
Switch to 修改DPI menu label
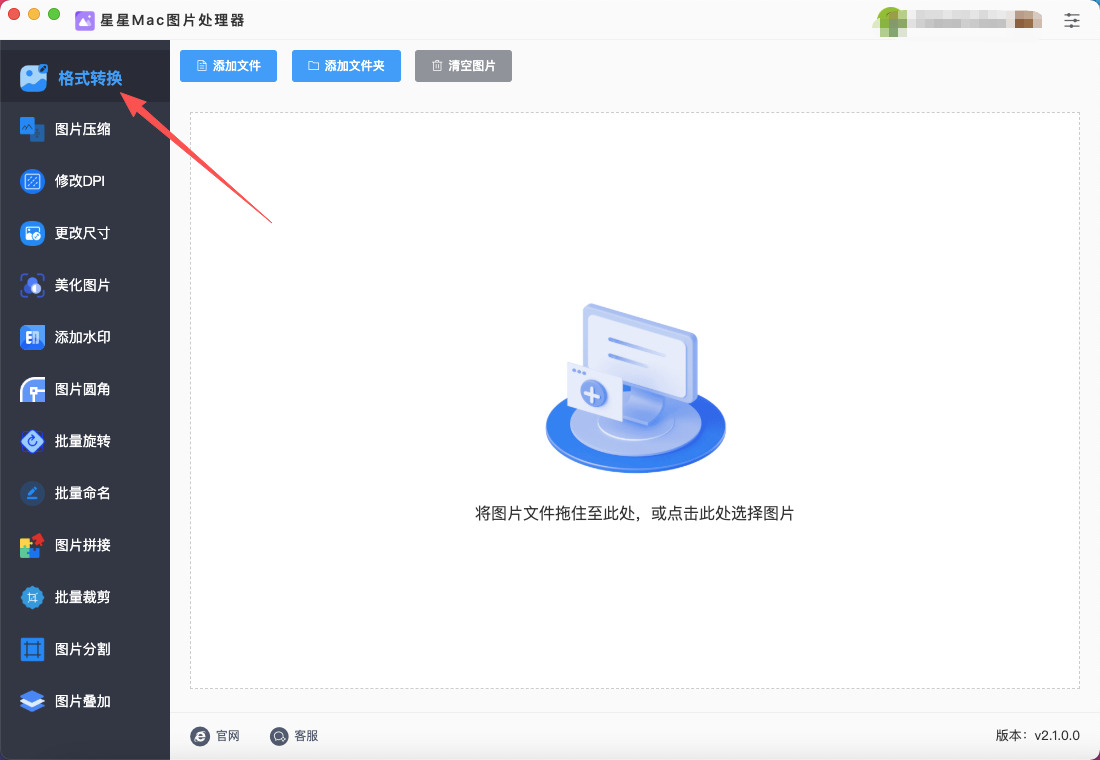point(80,181)
